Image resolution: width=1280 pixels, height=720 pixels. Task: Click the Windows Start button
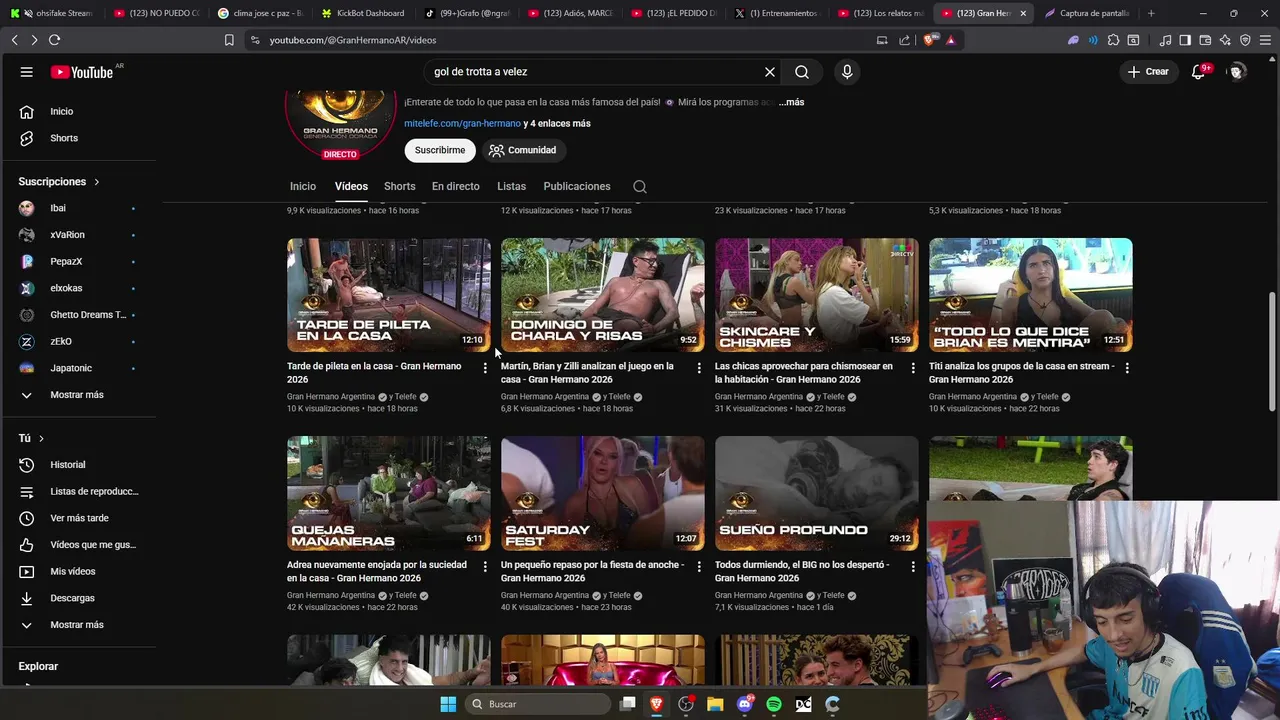[x=448, y=704]
